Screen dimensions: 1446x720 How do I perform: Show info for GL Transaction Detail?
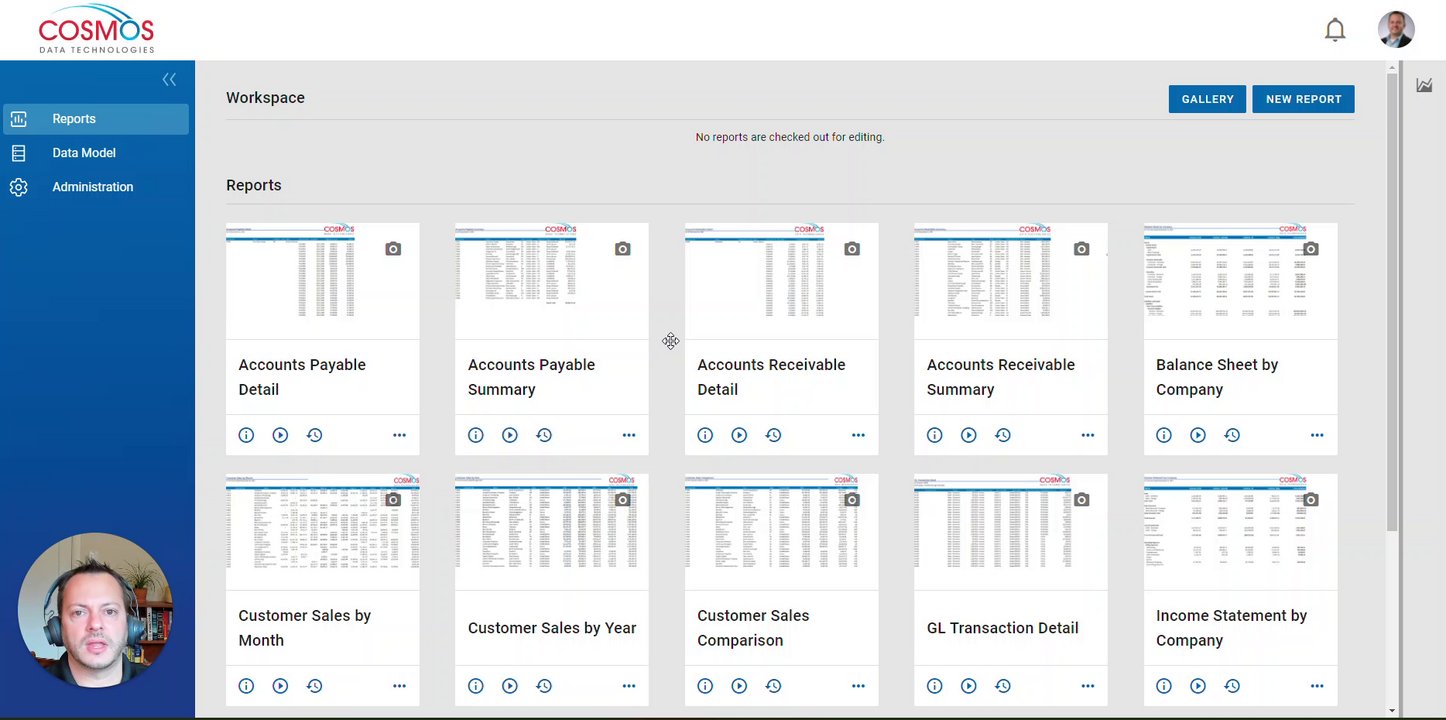(934, 686)
